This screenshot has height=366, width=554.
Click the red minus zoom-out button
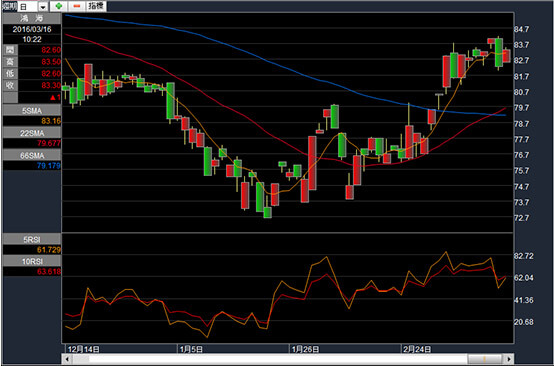76,6
